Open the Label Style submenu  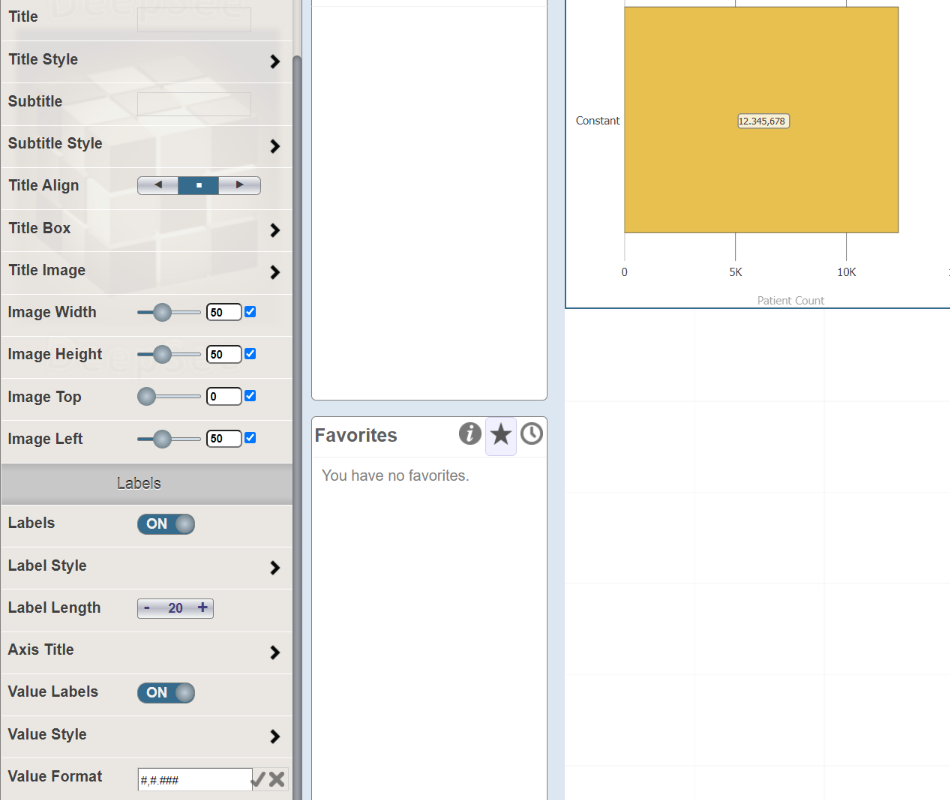click(x=146, y=567)
